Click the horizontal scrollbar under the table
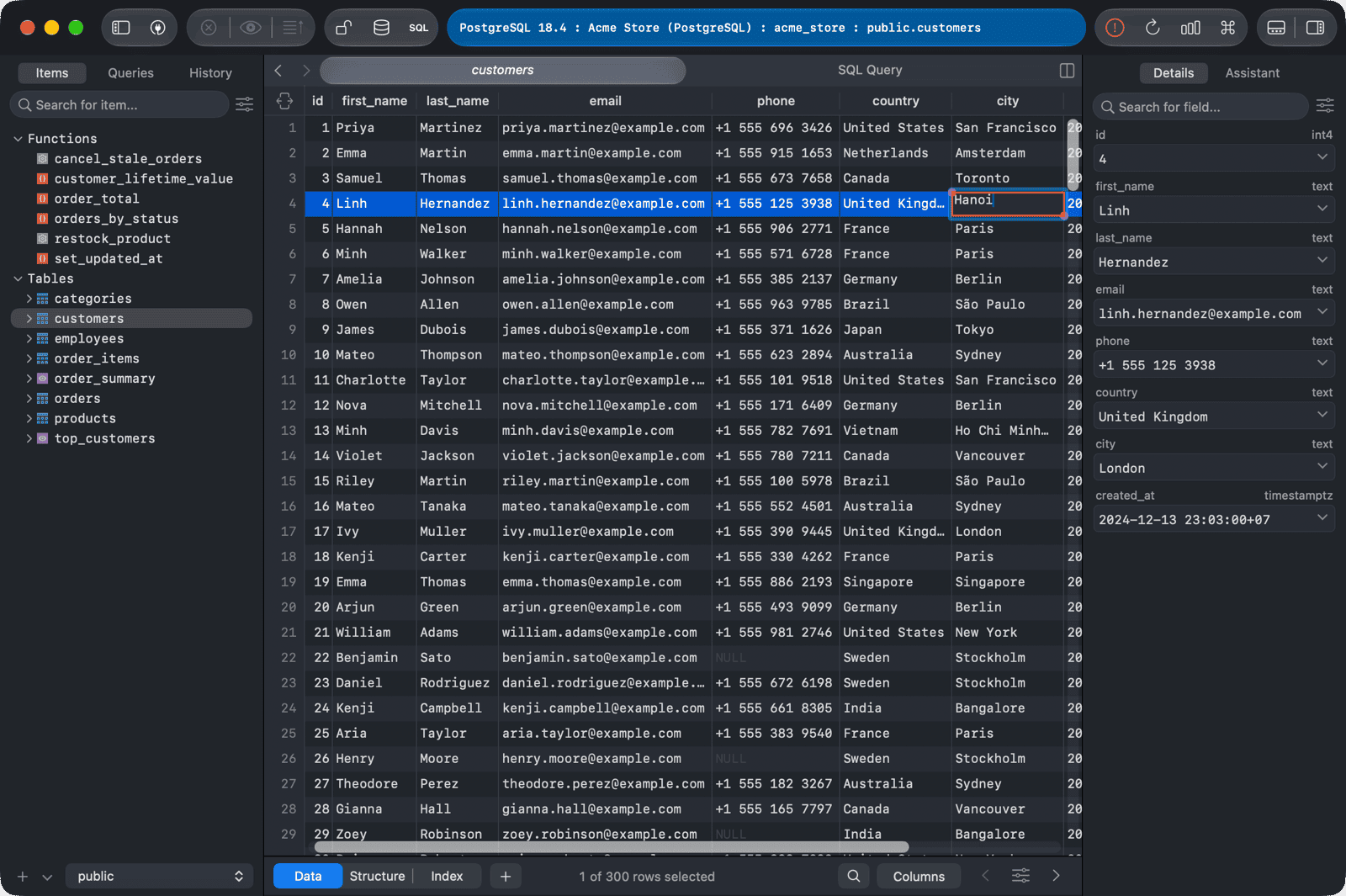The image size is (1346, 896). 611,847
